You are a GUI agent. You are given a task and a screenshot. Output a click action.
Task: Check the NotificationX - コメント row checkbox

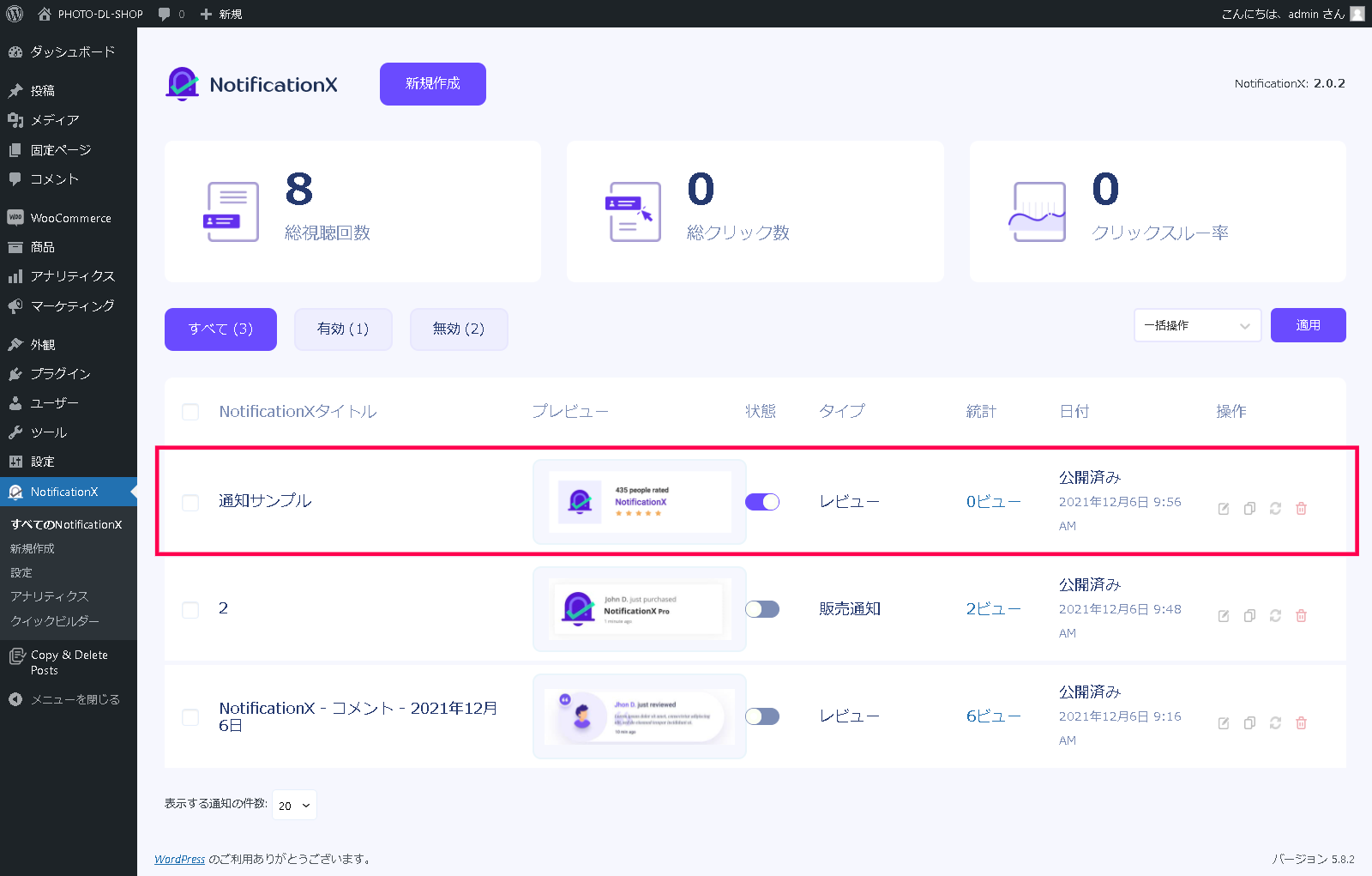coord(190,716)
